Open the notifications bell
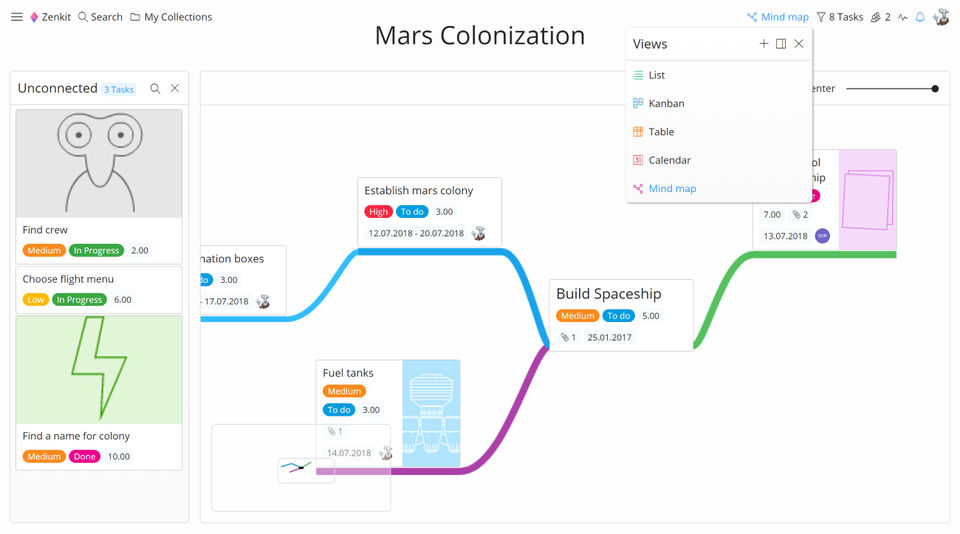The width and height of the screenshot is (960, 534). (x=920, y=17)
